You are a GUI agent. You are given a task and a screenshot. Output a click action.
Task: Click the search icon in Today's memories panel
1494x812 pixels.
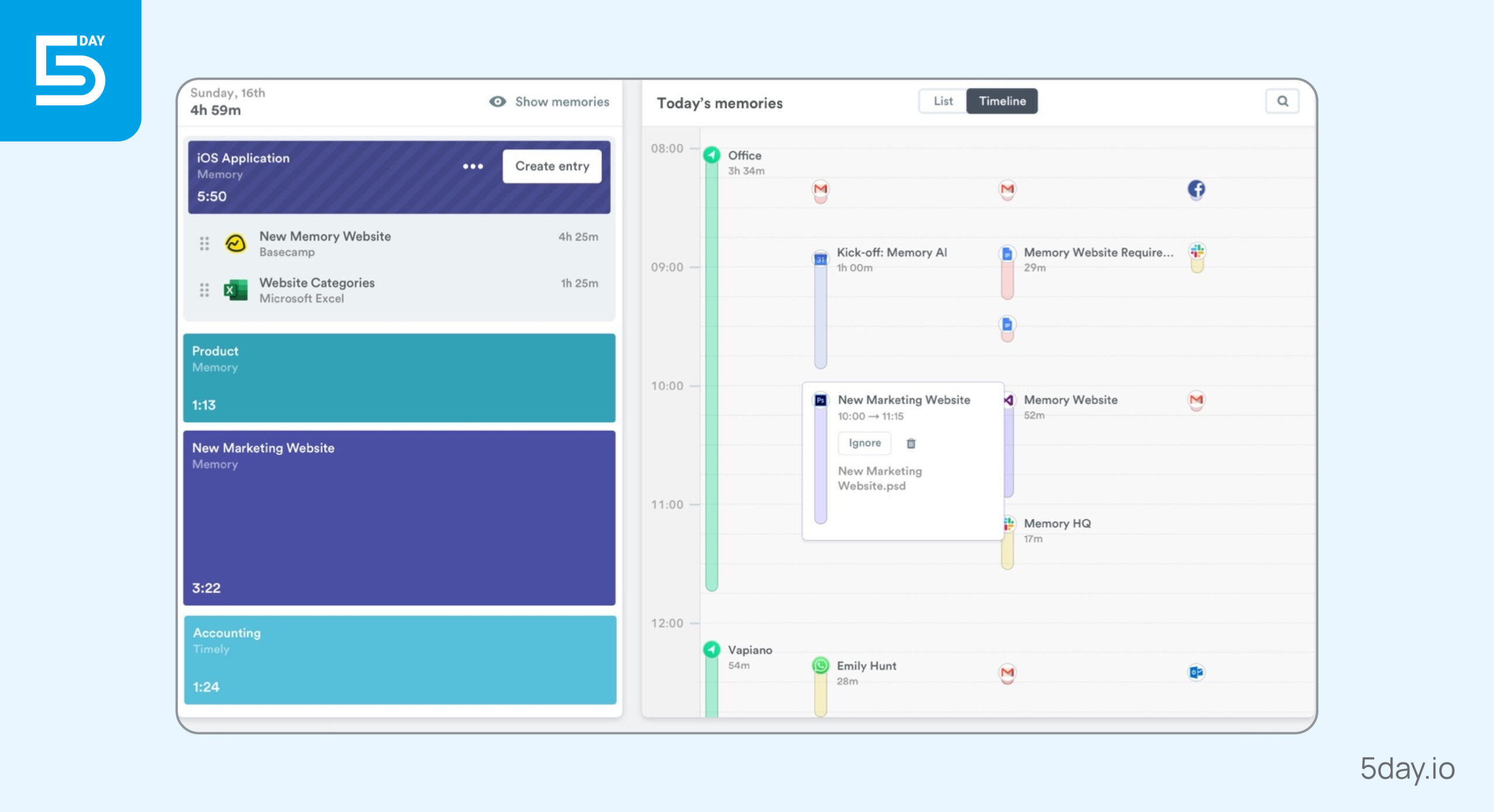point(1282,101)
